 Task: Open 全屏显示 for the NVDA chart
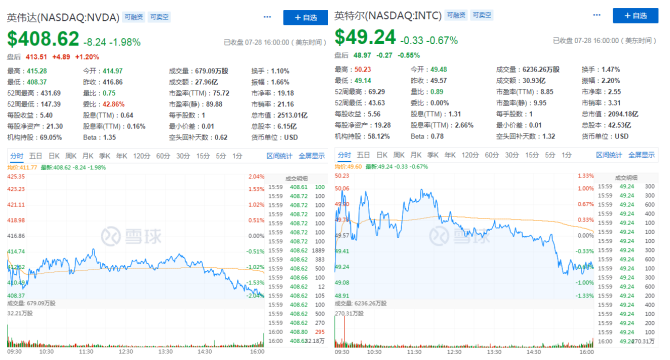(x=311, y=156)
